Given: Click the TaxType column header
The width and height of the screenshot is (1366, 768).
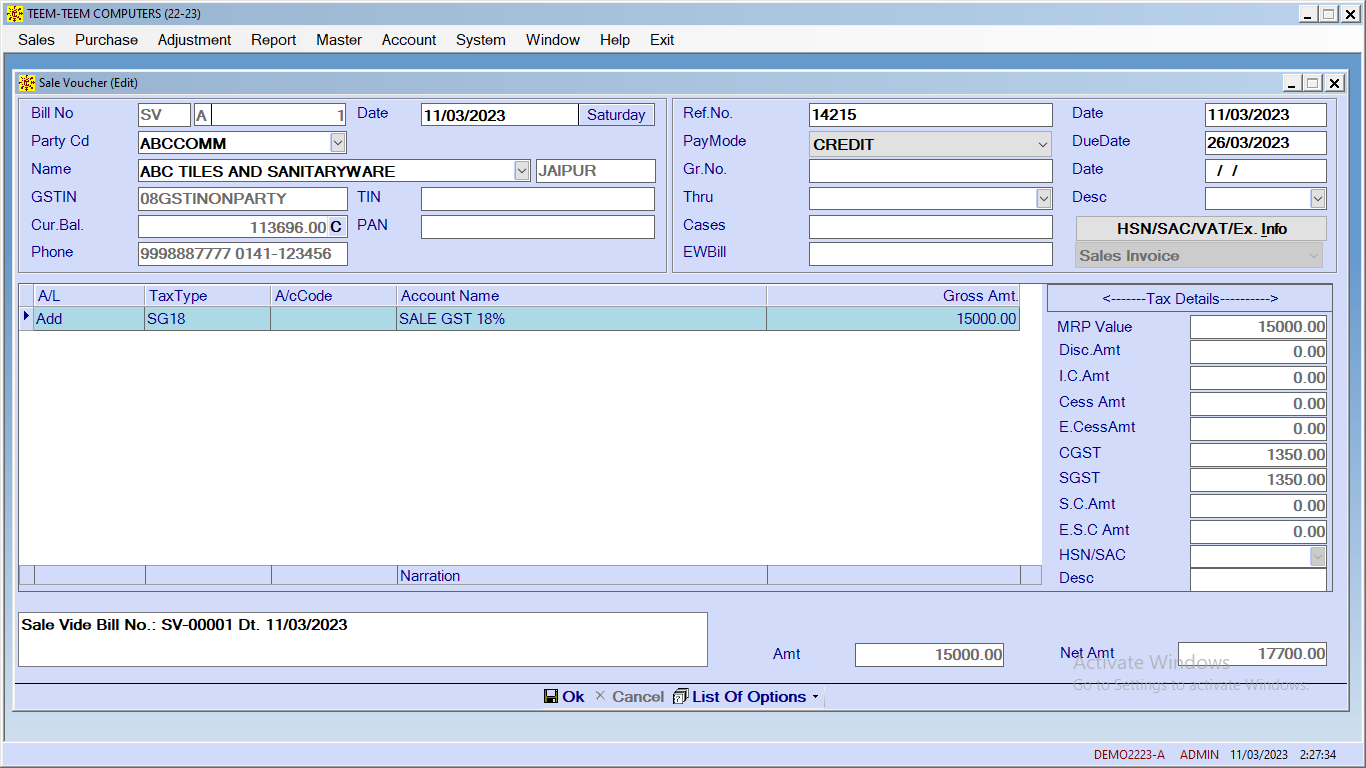Looking at the screenshot, I should pos(208,296).
